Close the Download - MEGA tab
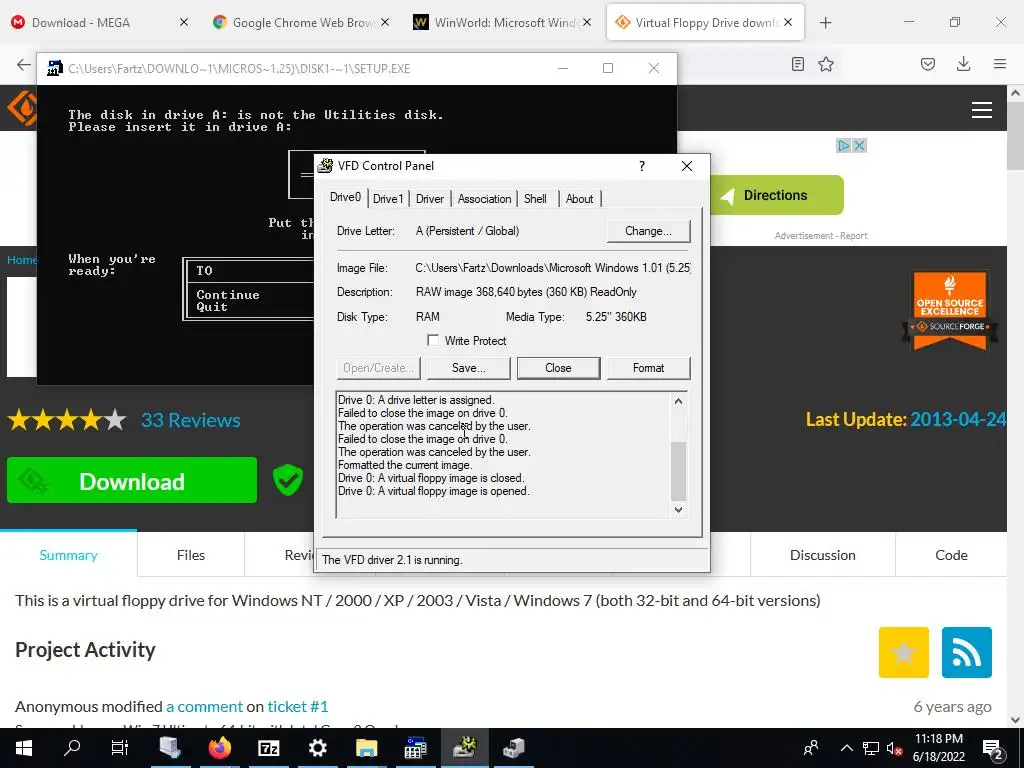The width and height of the screenshot is (1024, 768). click(184, 23)
